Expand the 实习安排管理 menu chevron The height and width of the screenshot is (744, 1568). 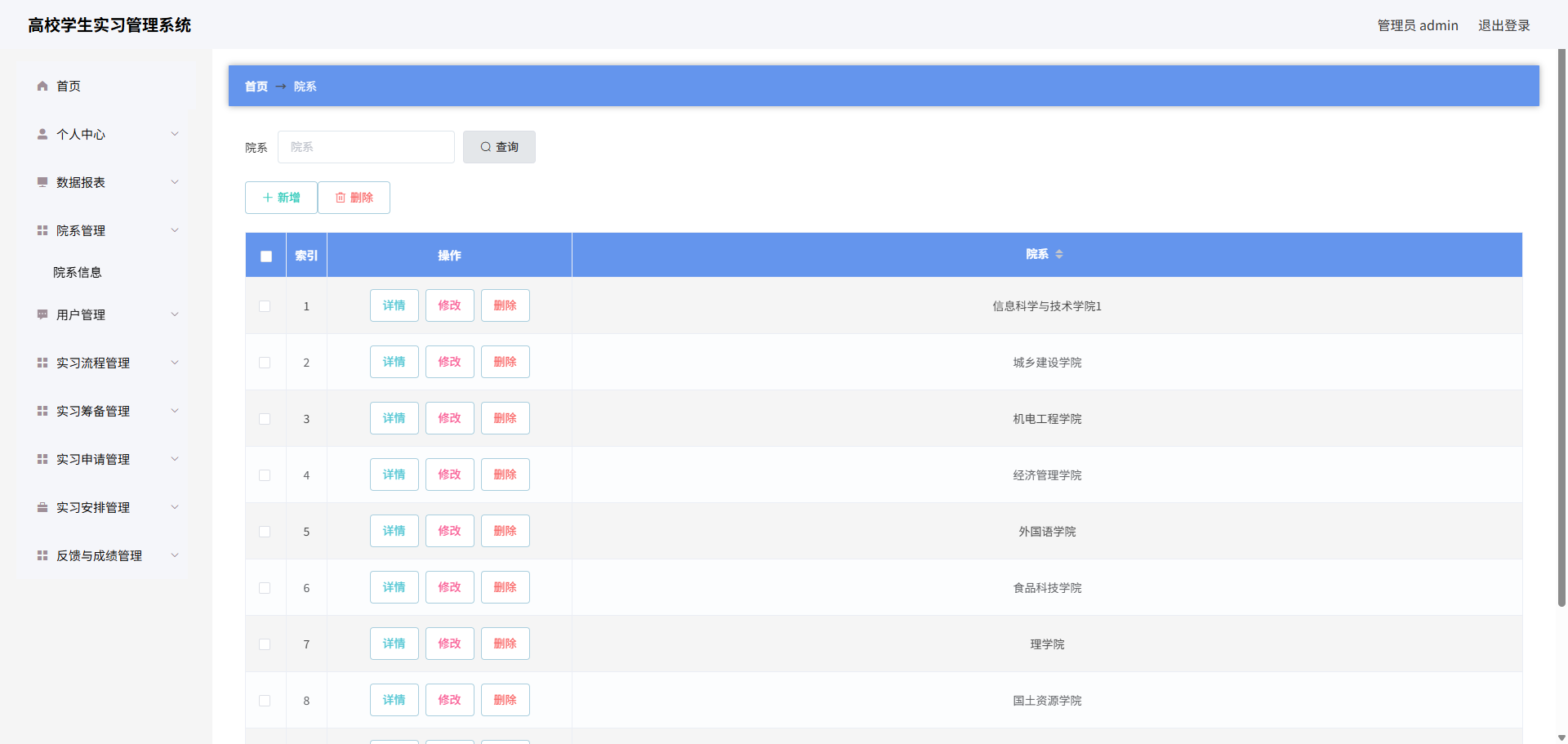click(x=174, y=507)
